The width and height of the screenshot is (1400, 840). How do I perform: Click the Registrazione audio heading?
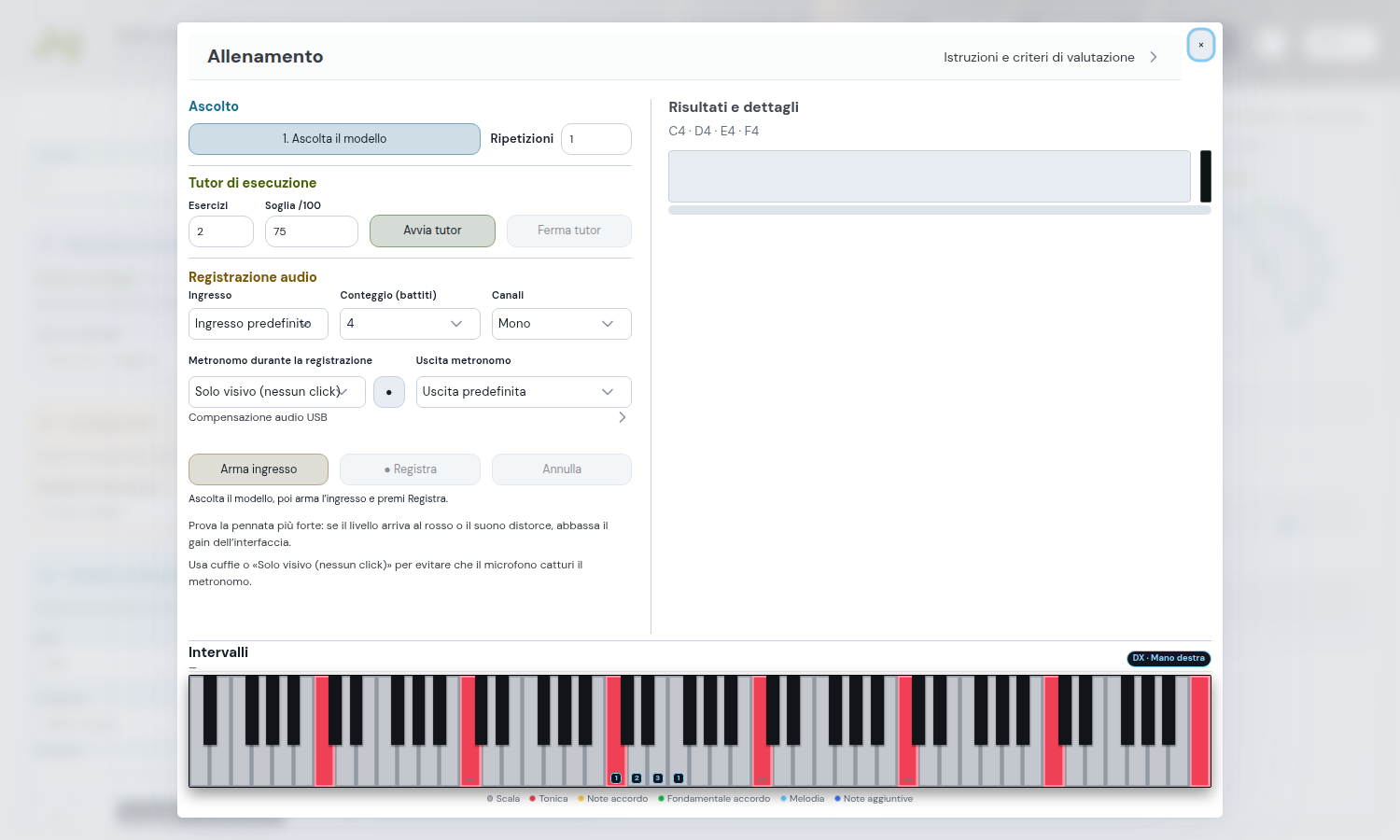[x=253, y=277]
